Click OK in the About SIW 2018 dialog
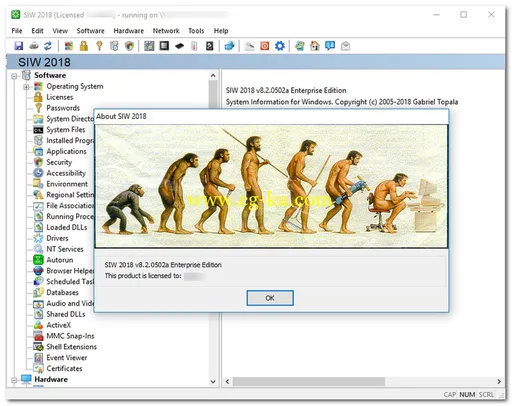The width and height of the screenshot is (512, 406). [x=270, y=298]
